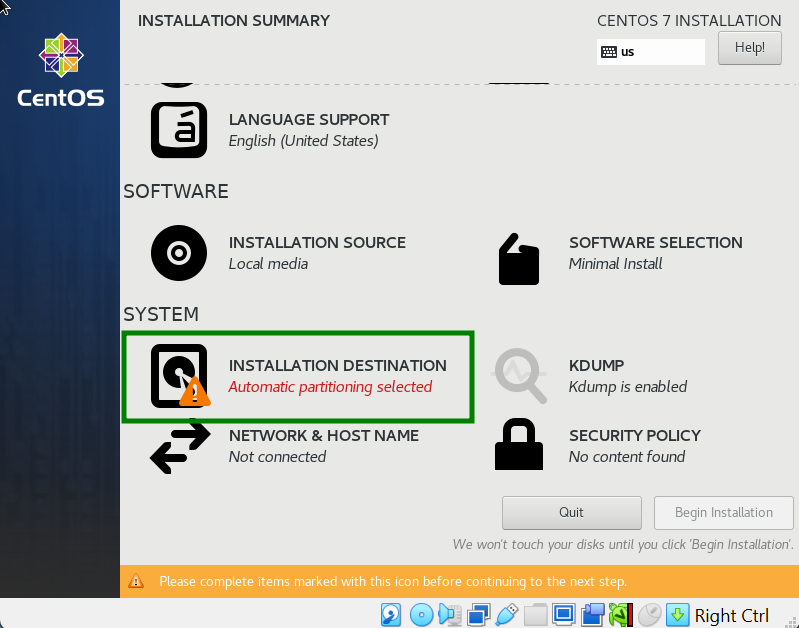This screenshot has width=799, height=628.
Task: Click the CentOS logo in sidebar
Action: point(61,70)
